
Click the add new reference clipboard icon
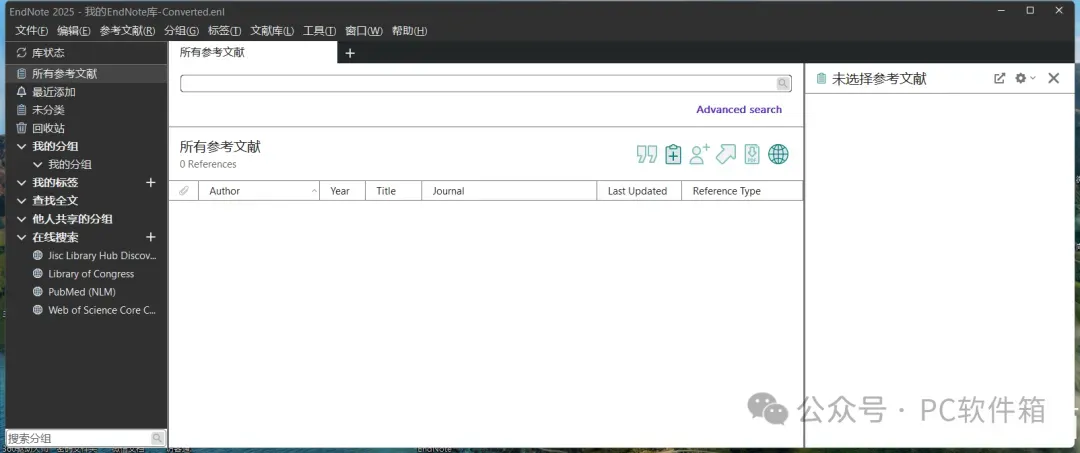(x=673, y=154)
